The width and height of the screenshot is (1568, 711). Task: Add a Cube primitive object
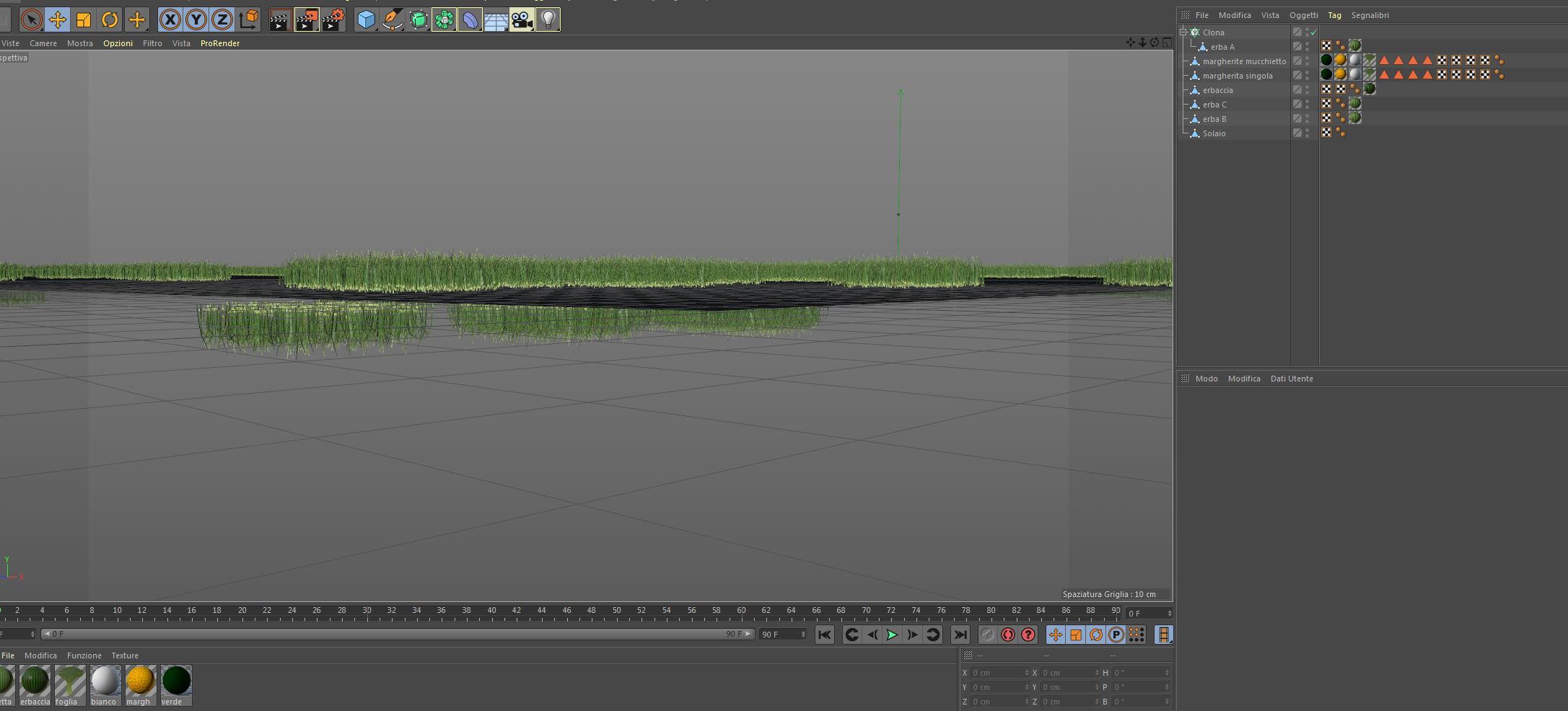coord(366,19)
